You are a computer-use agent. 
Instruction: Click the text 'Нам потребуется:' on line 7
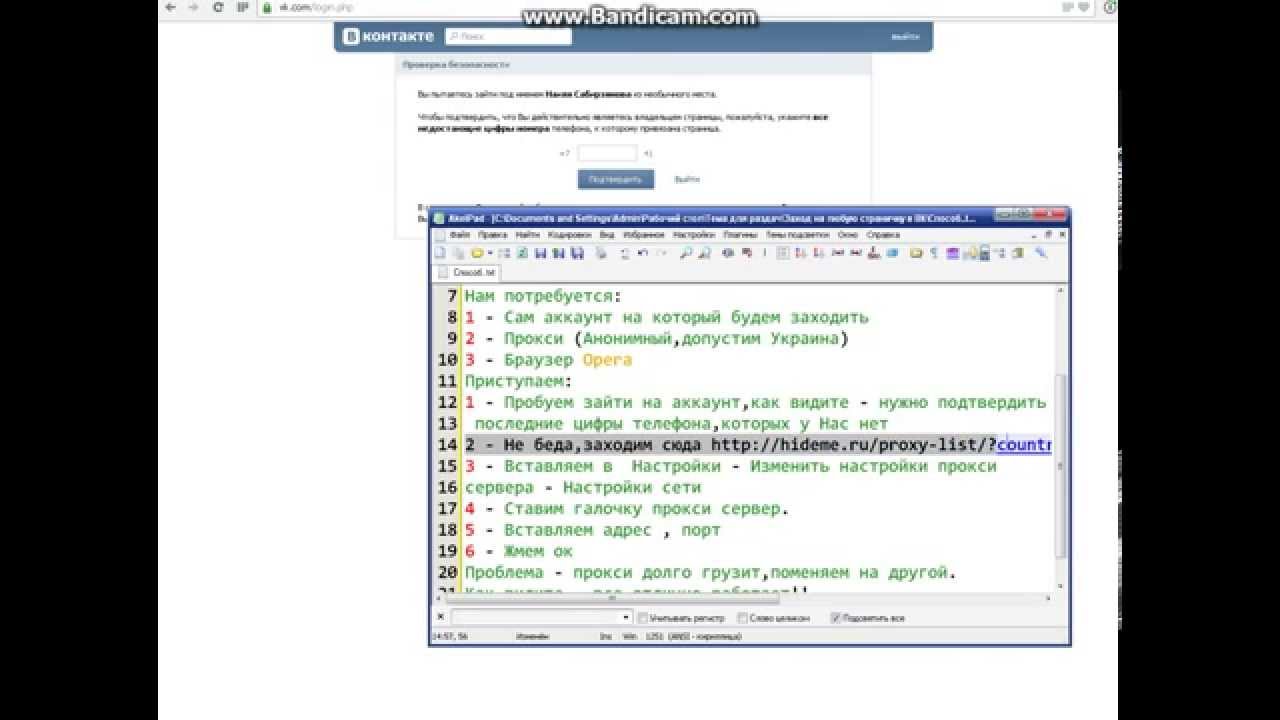point(543,296)
